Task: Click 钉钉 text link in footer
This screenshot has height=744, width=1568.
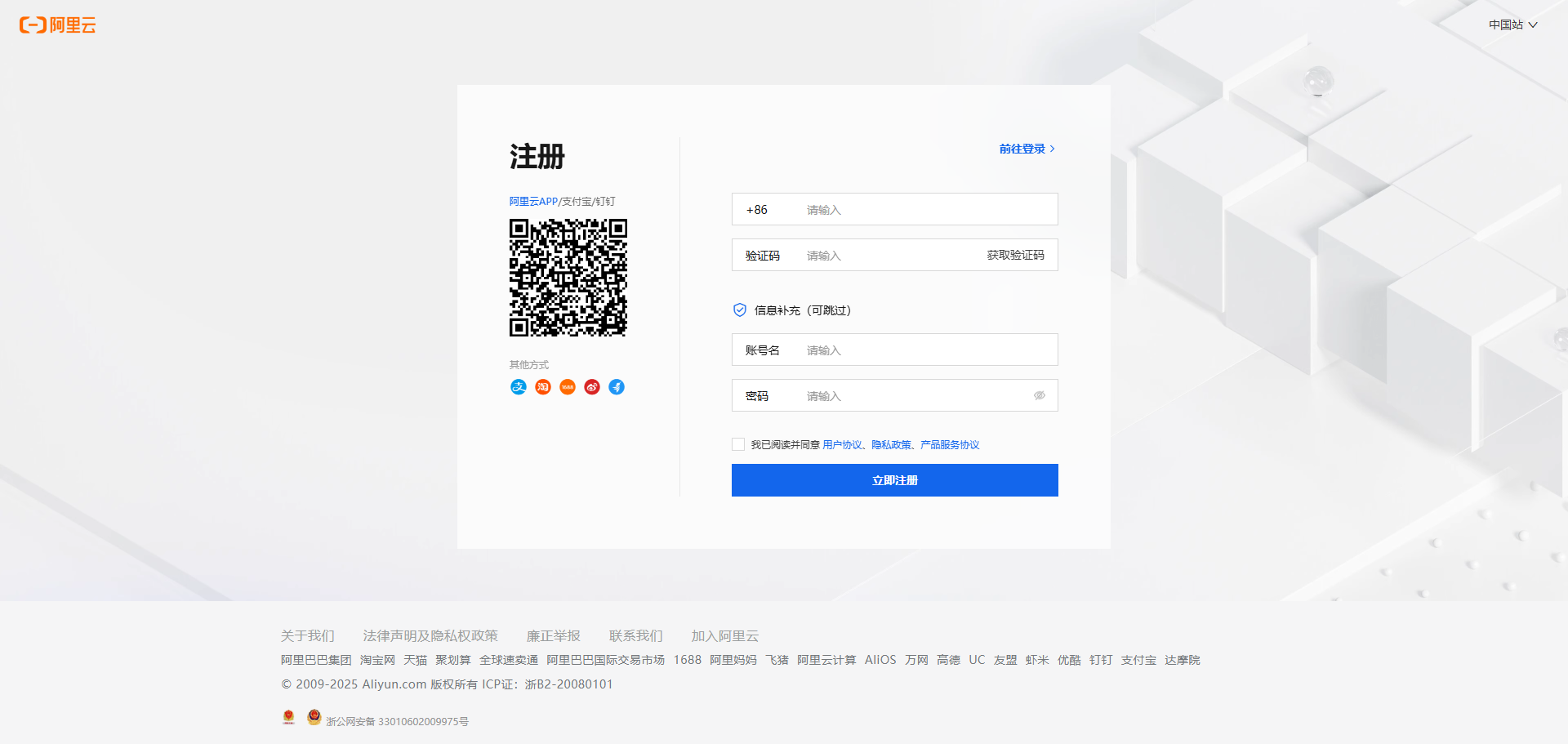Action: pos(1101,660)
